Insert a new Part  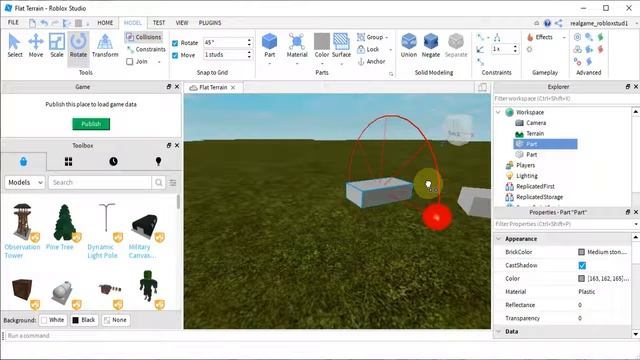(x=269, y=46)
